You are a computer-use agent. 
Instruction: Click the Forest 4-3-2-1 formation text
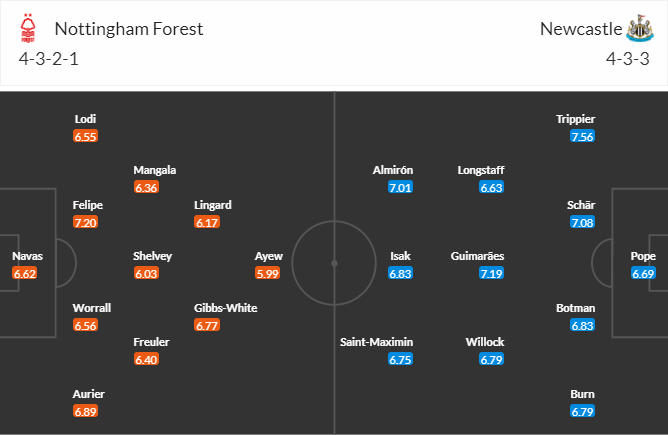(50, 58)
